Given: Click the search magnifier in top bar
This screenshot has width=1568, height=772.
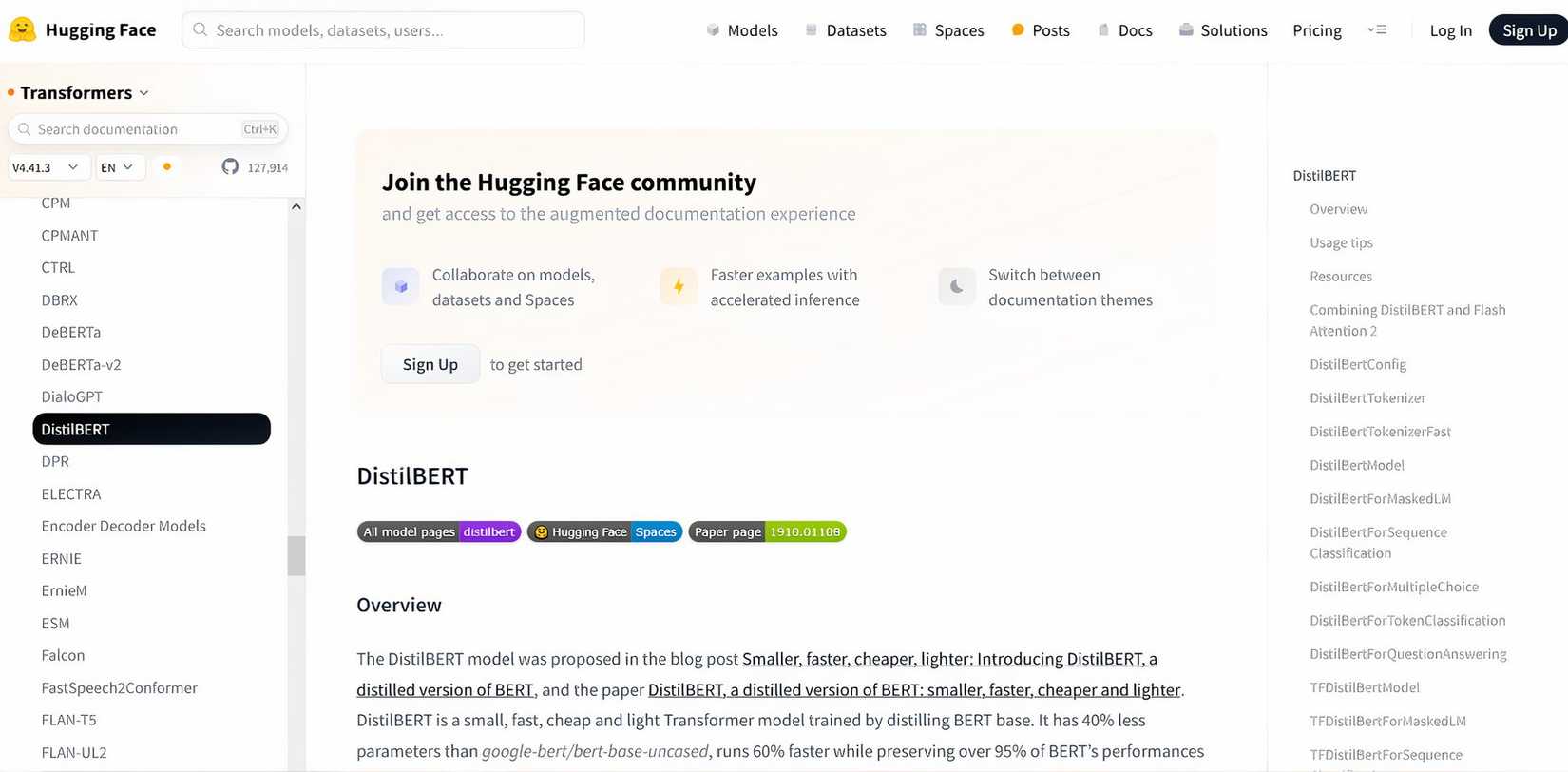Looking at the screenshot, I should [x=201, y=29].
